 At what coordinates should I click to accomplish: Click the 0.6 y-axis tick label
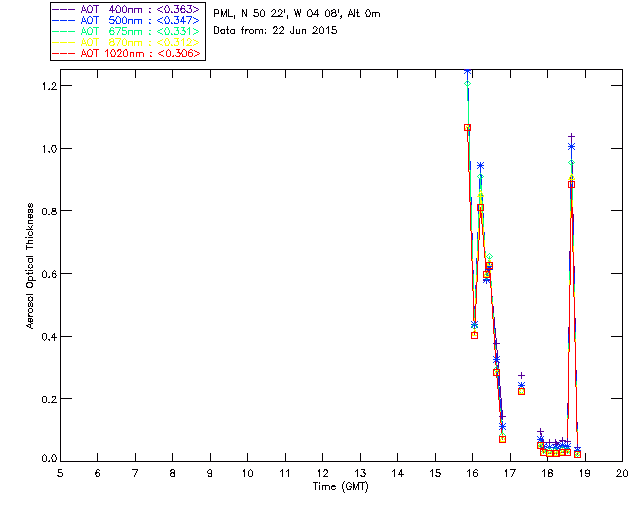point(49,274)
